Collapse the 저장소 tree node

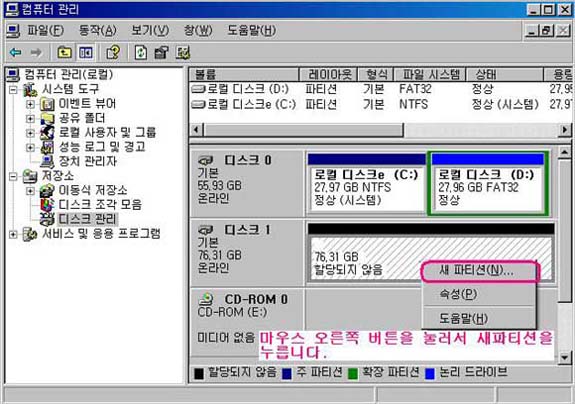13,176
